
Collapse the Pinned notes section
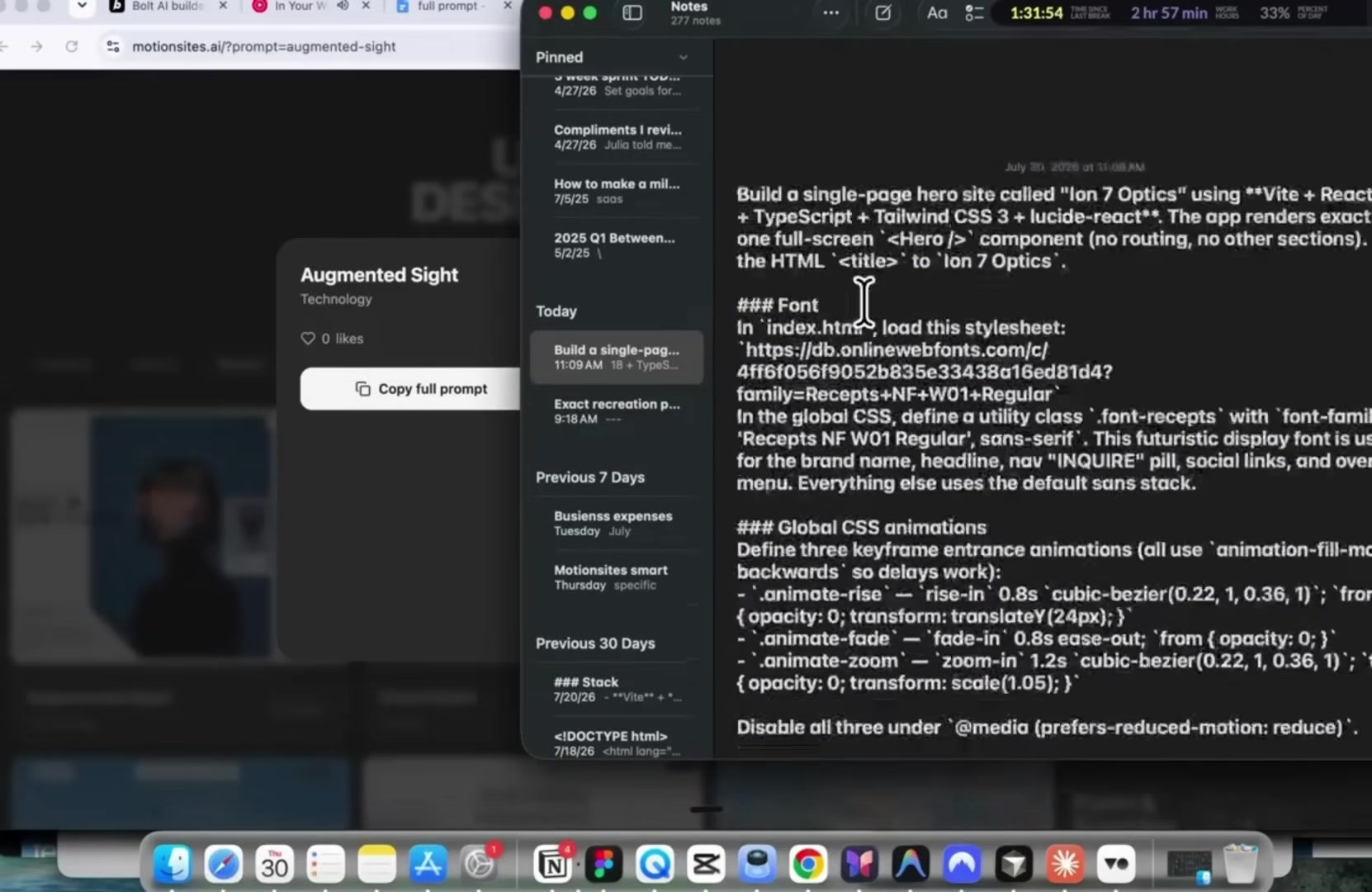coord(683,57)
